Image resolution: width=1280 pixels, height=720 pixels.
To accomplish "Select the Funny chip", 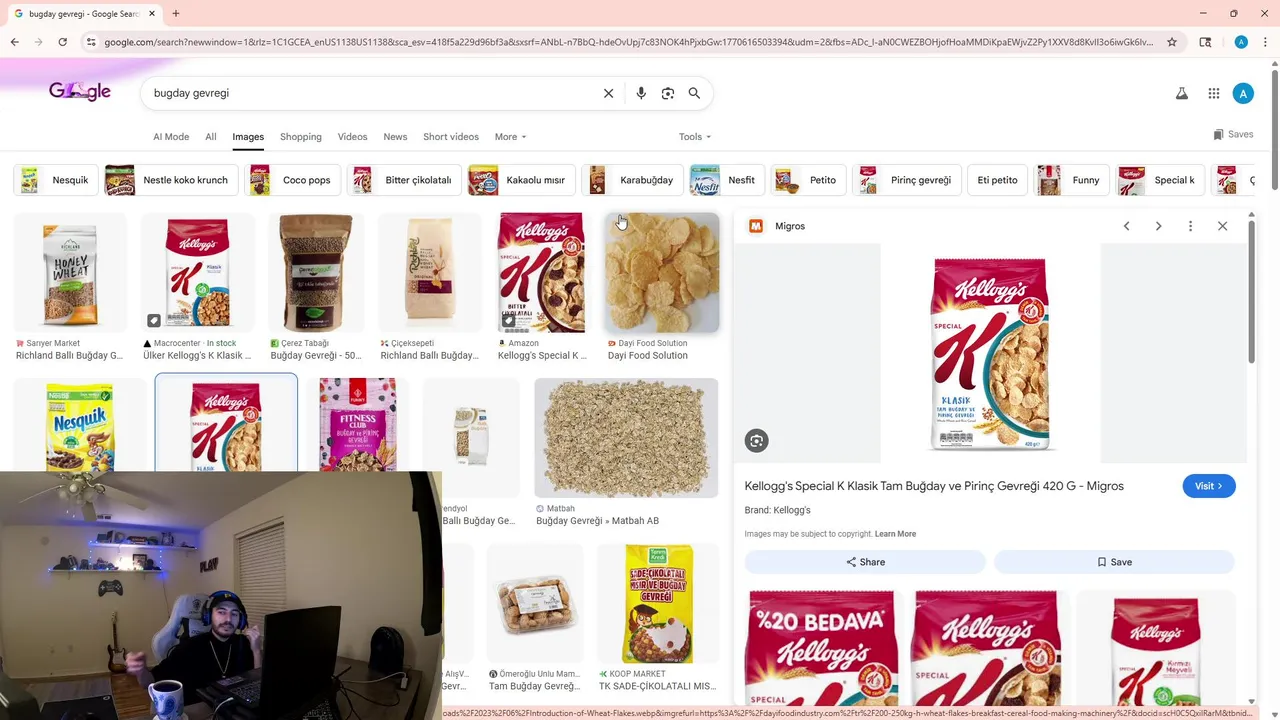I will click(1072, 180).
